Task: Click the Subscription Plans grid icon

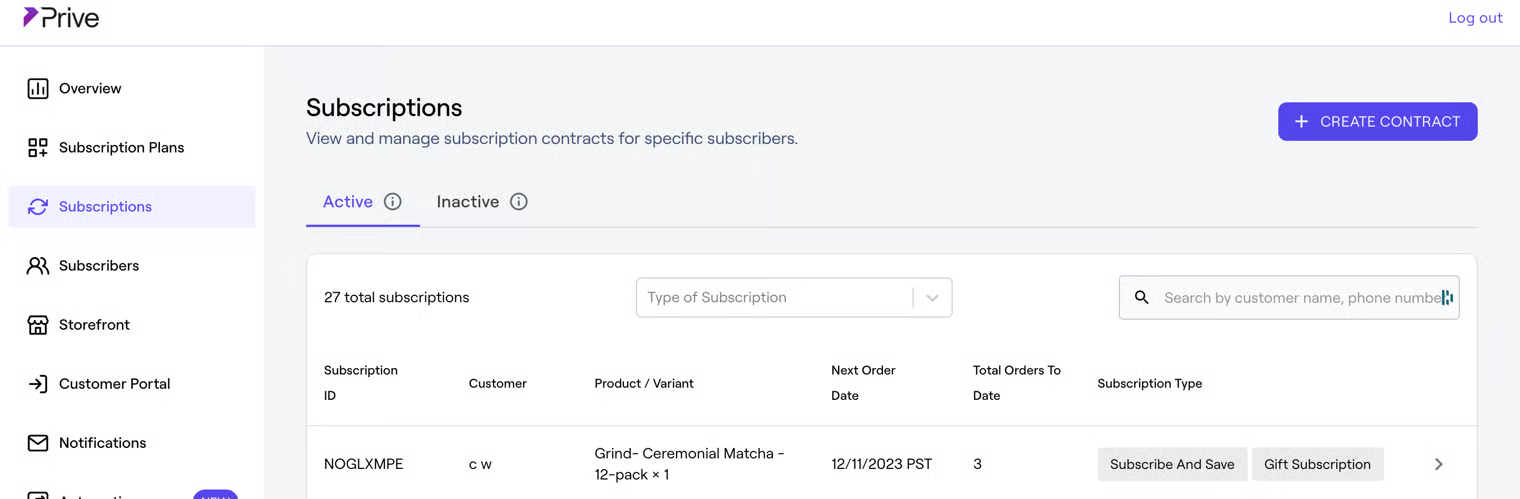Action: tap(38, 148)
